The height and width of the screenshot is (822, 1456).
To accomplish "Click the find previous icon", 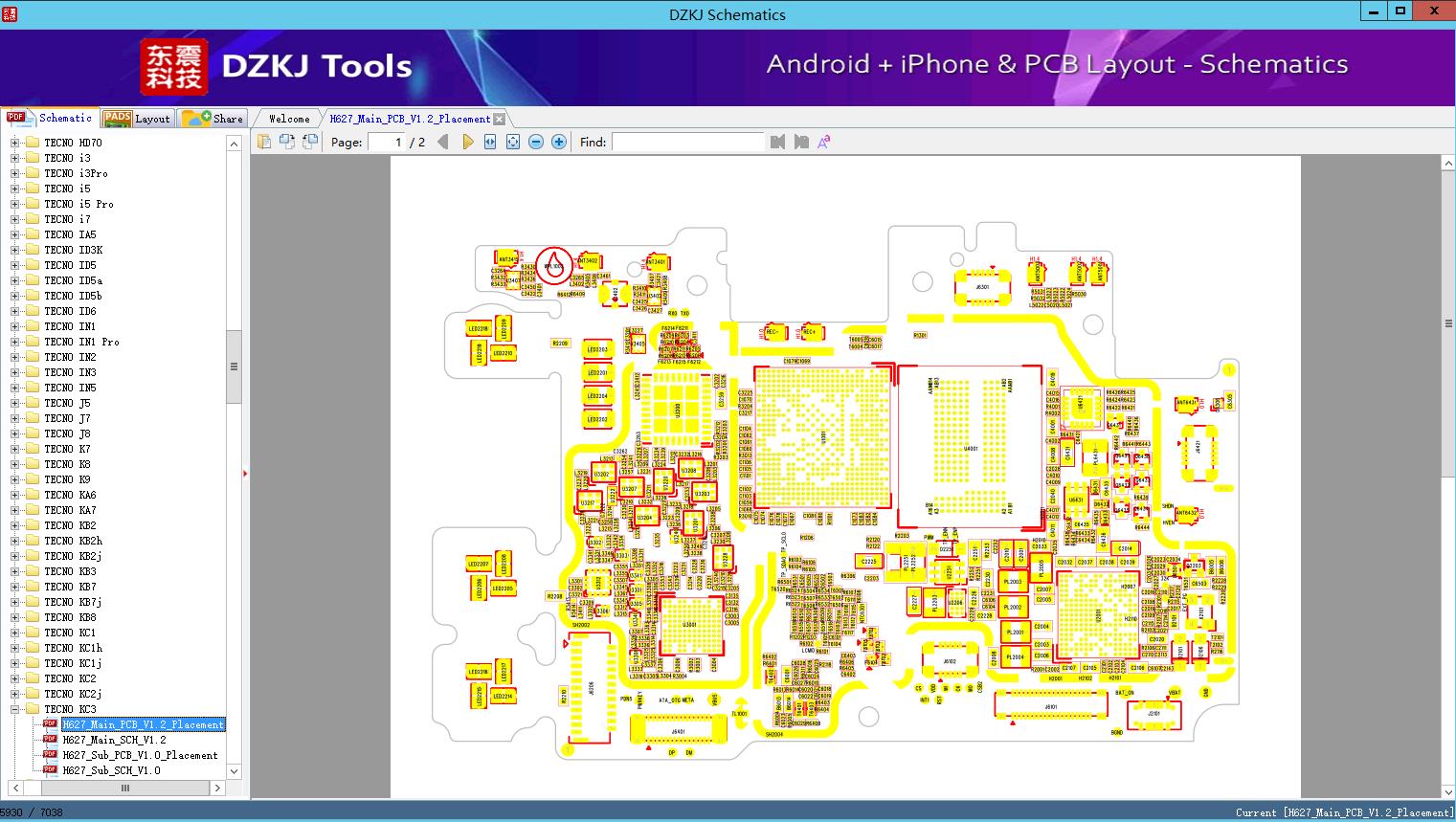I will tap(777, 142).
